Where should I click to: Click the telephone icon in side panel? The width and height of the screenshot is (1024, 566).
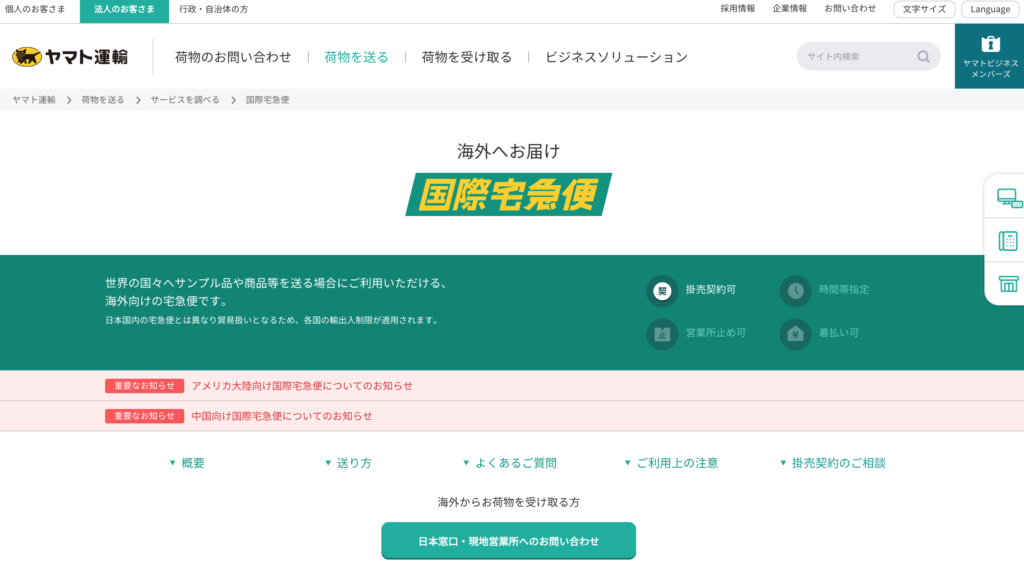coord(1008,241)
